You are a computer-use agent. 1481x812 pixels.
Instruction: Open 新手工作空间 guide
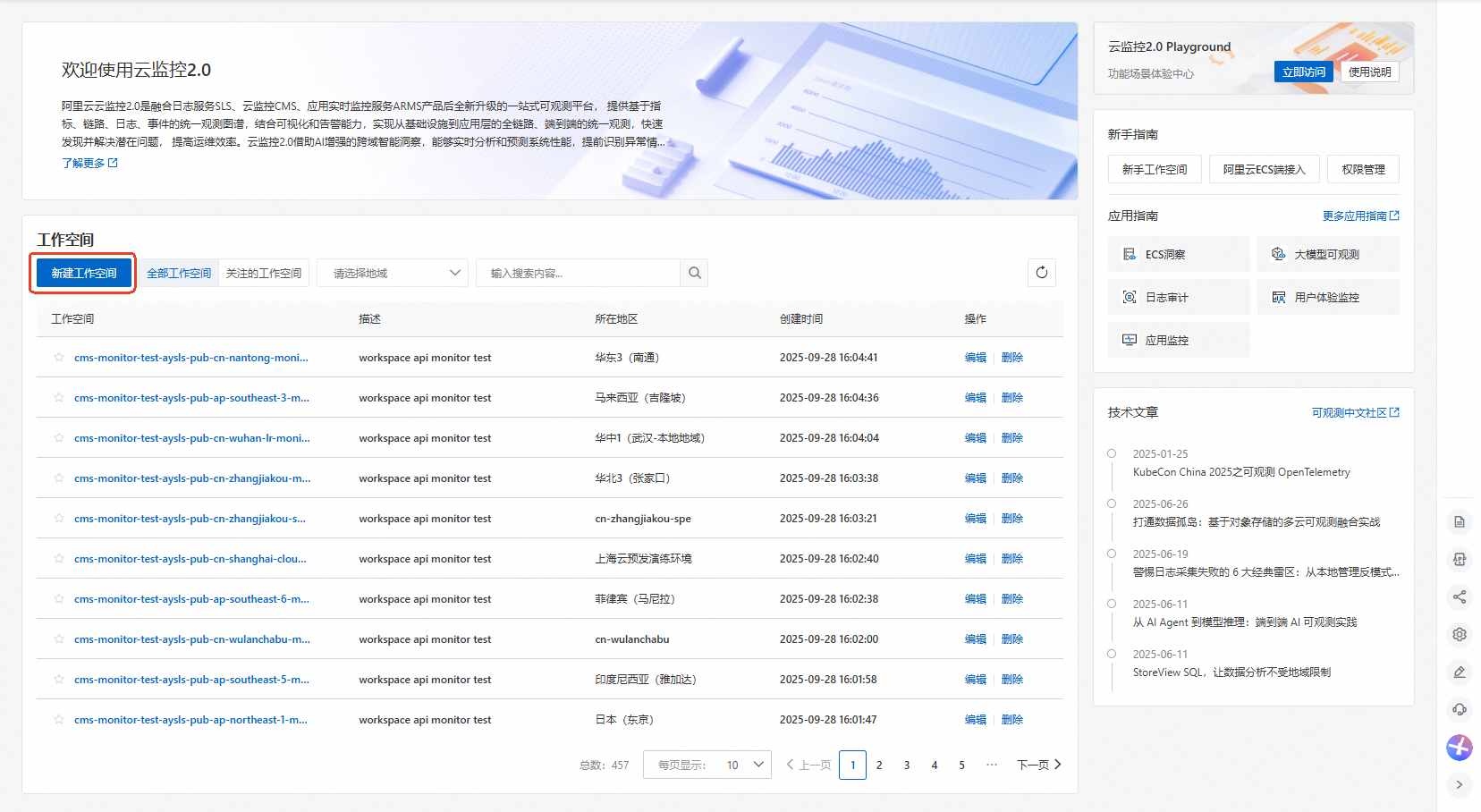[1155, 169]
